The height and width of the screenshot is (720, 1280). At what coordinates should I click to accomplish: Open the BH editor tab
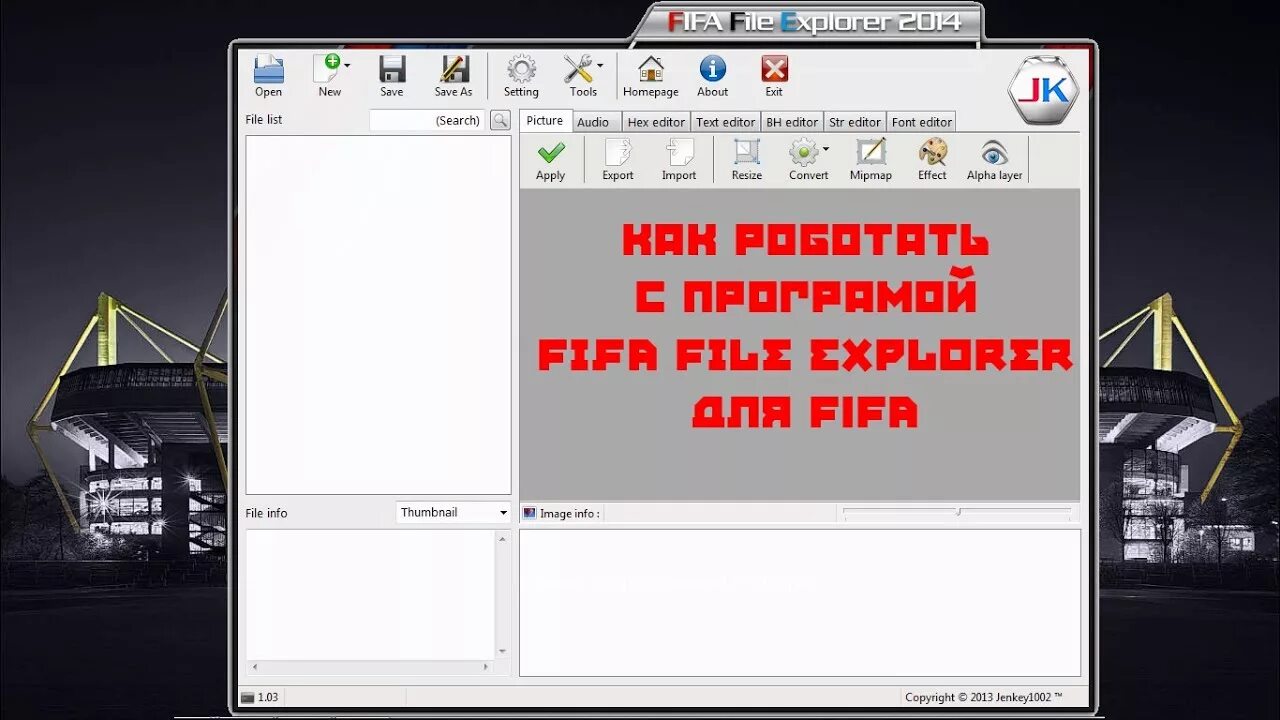(x=792, y=122)
